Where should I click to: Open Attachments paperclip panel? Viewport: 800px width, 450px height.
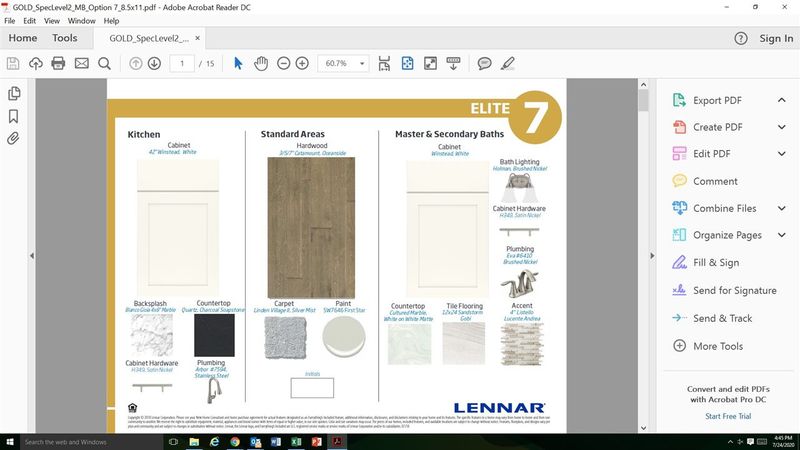coord(13,138)
